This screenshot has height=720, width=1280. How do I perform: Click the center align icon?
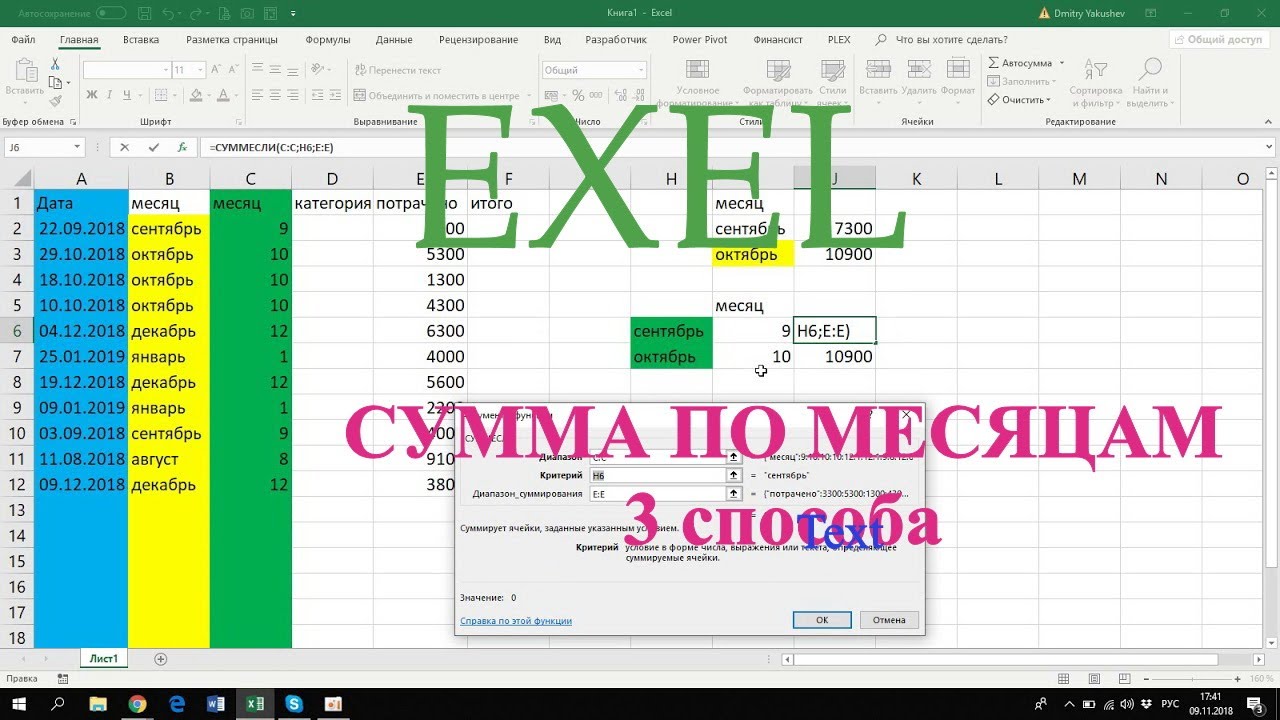pyautogui.click(x=276, y=95)
